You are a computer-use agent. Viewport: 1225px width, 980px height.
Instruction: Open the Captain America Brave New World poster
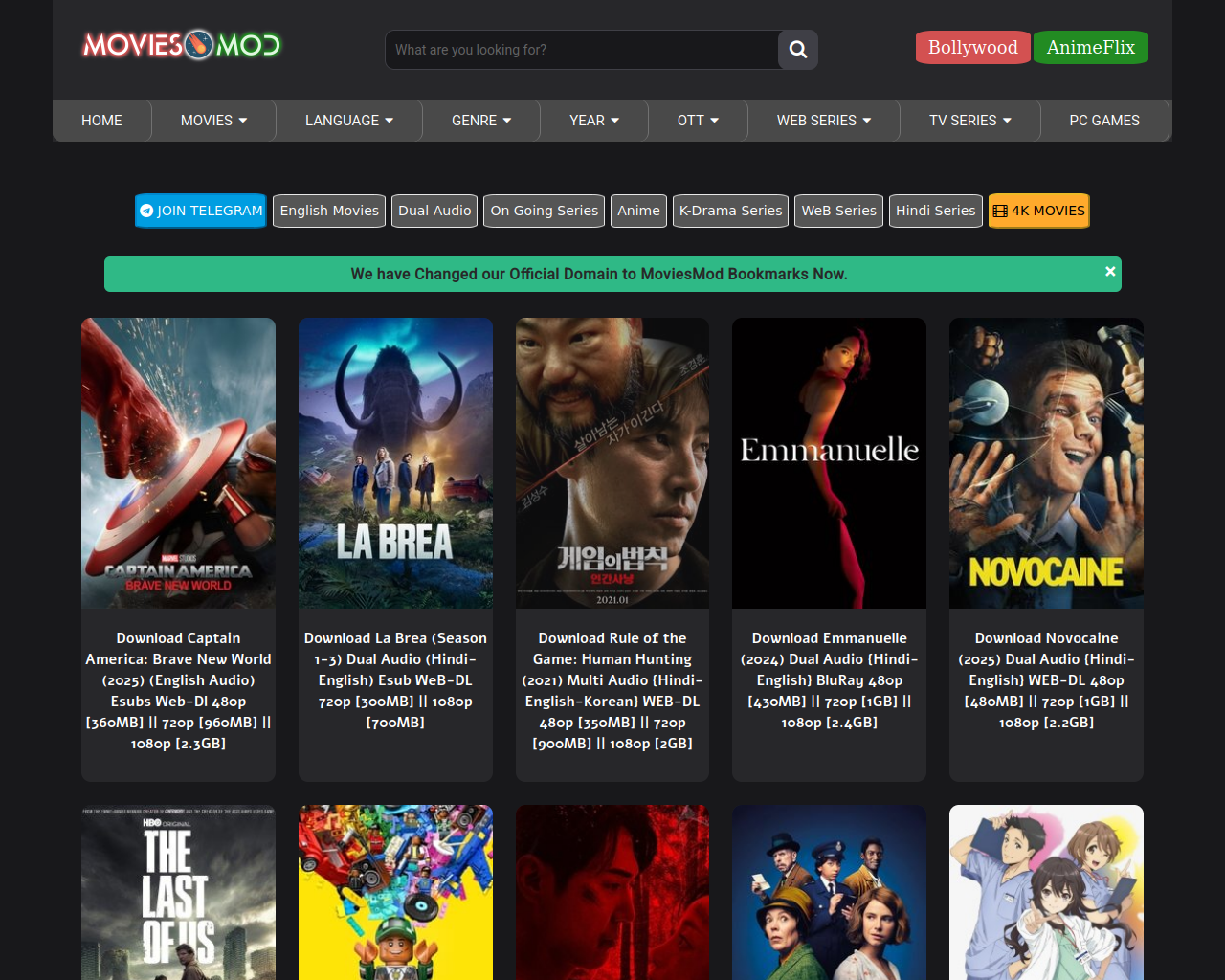pos(178,463)
